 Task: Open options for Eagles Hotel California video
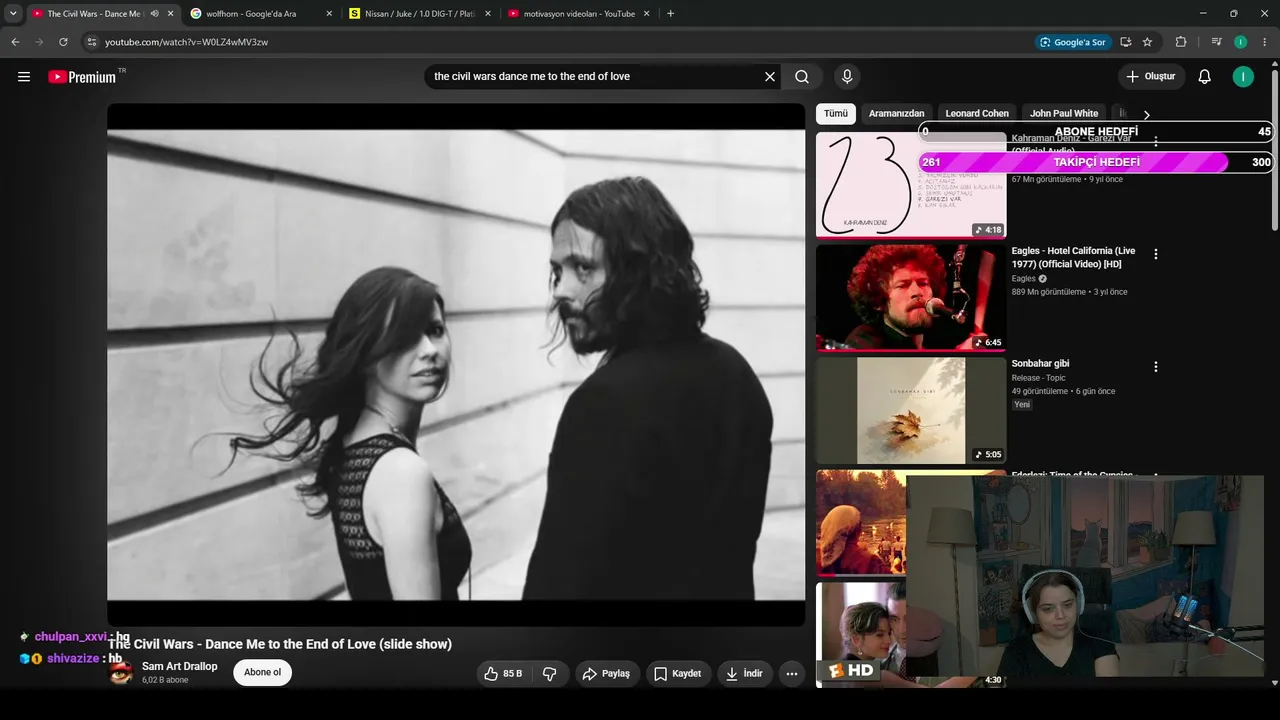[x=1156, y=254]
